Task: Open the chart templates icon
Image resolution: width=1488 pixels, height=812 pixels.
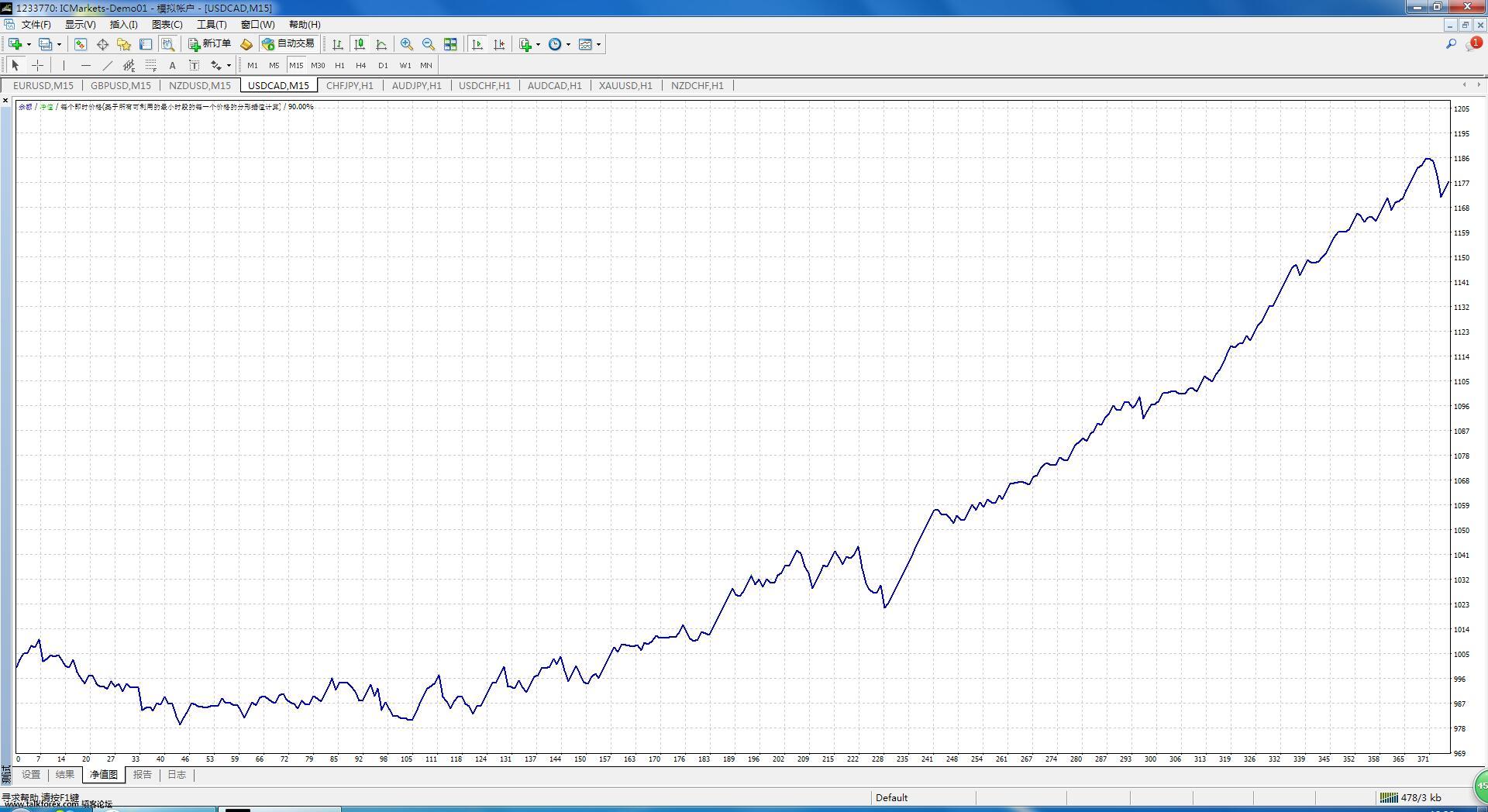Action: (x=585, y=44)
